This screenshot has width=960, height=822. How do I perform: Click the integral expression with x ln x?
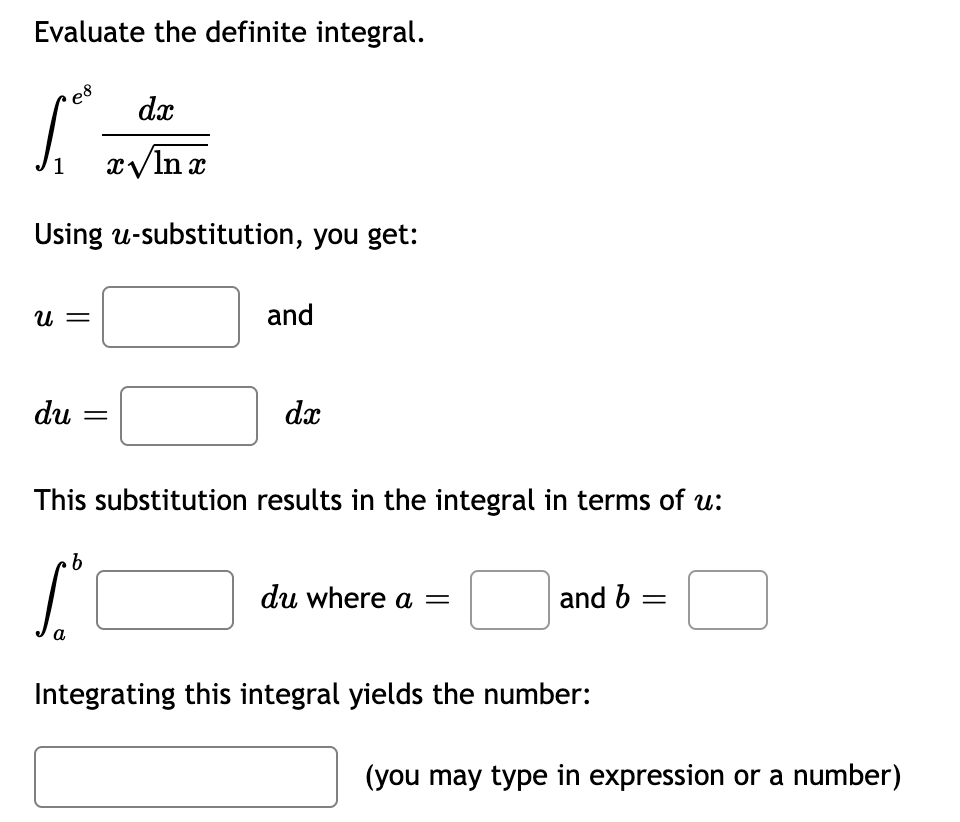point(120,130)
